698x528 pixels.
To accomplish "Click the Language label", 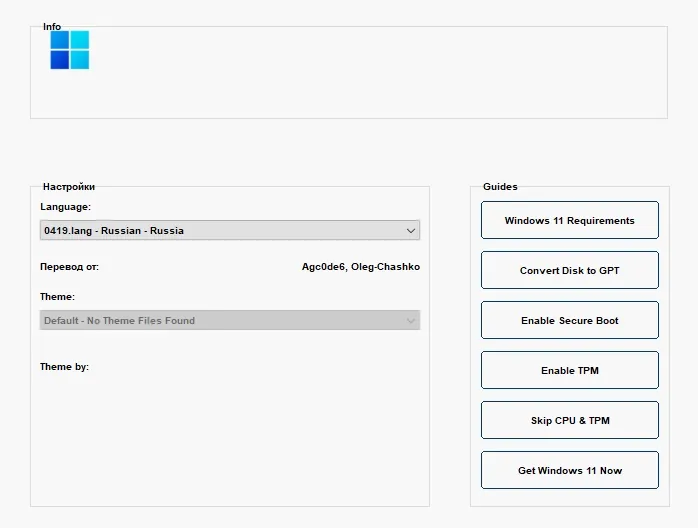I will [x=65, y=207].
